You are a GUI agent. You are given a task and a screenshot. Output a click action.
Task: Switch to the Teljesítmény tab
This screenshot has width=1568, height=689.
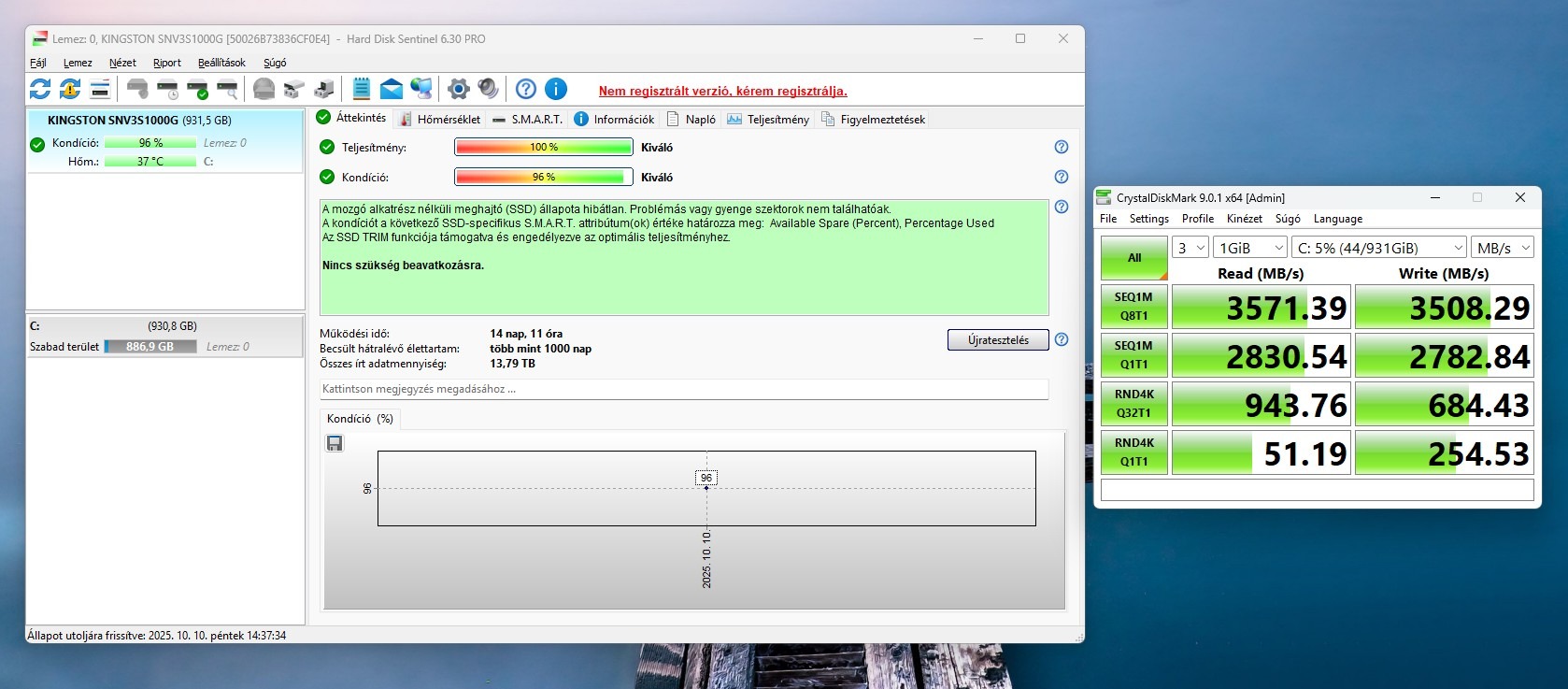[768, 119]
